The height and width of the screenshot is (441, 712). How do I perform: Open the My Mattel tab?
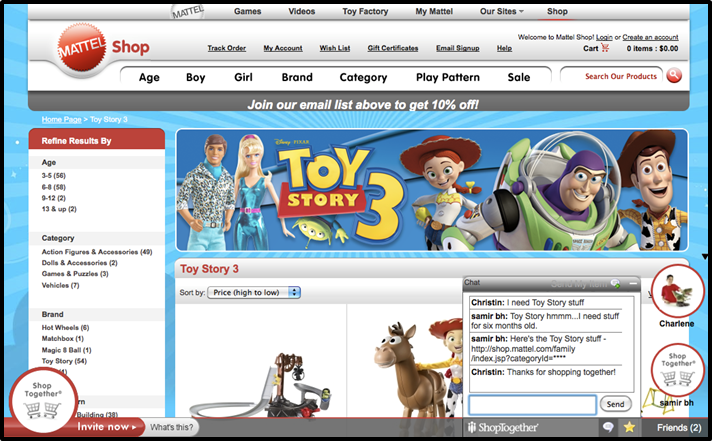434,11
